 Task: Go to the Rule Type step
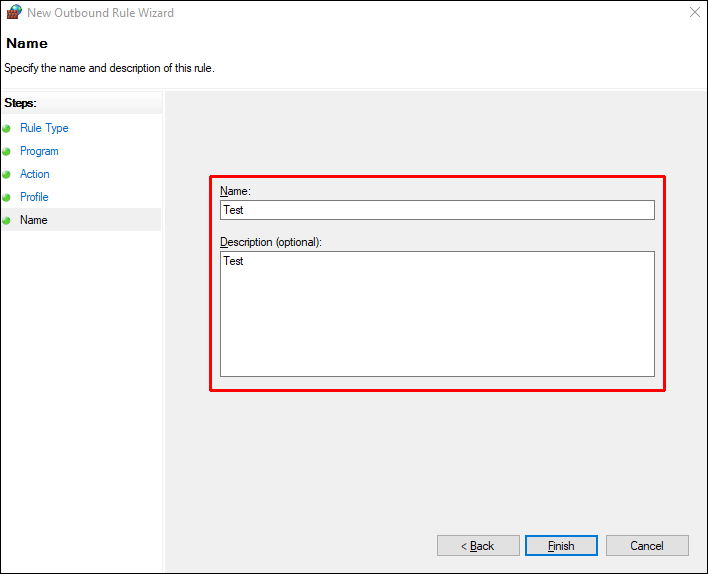[44, 128]
